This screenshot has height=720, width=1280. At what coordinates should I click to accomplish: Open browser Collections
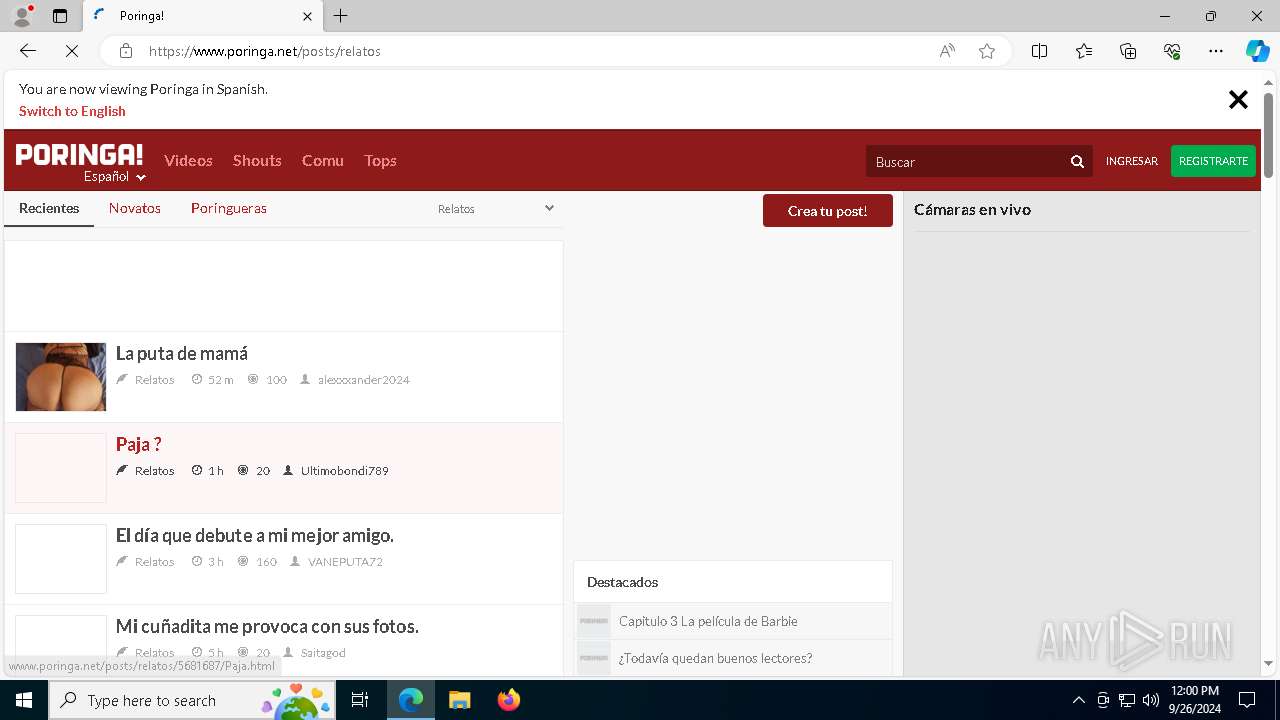click(1128, 51)
